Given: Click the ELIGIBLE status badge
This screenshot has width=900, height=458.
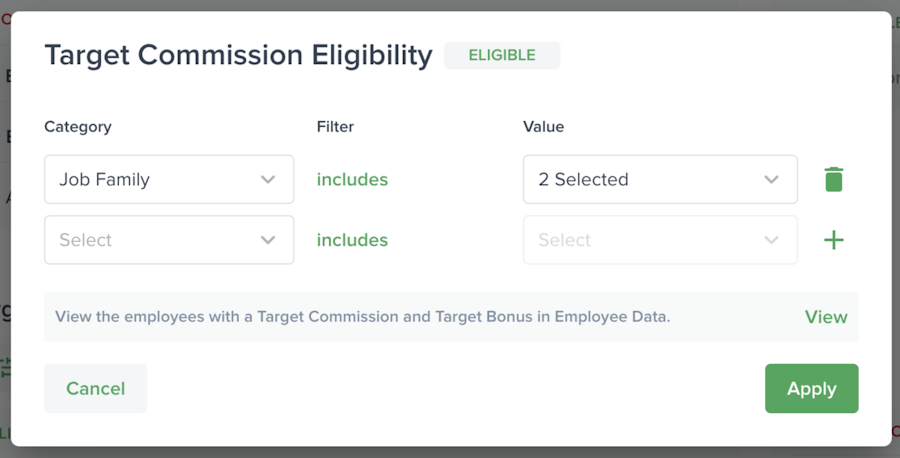Looking at the screenshot, I should point(502,56).
